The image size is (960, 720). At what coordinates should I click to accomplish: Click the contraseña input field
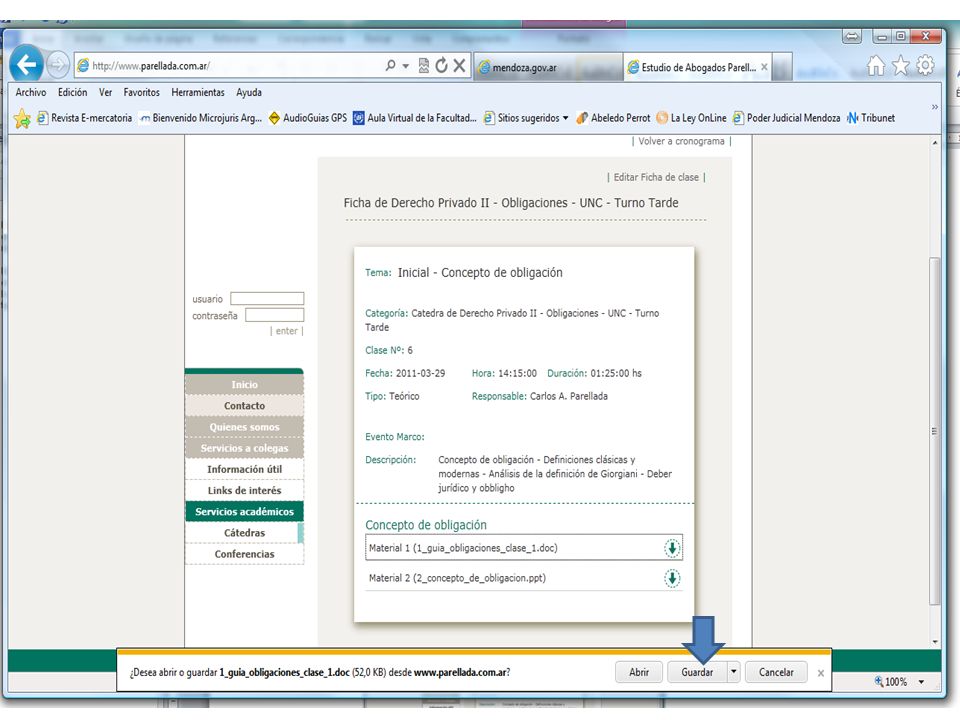(x=274, y=315)
